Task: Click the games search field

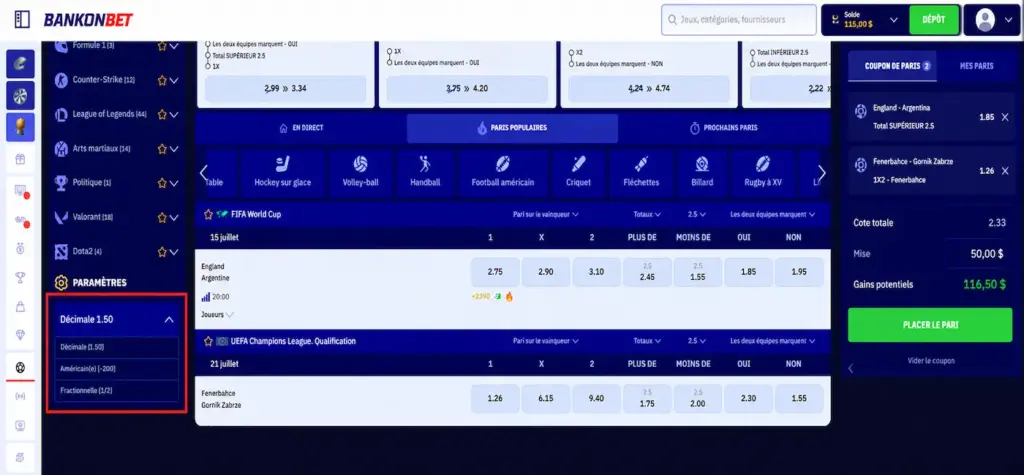Action: coord(739,20)
